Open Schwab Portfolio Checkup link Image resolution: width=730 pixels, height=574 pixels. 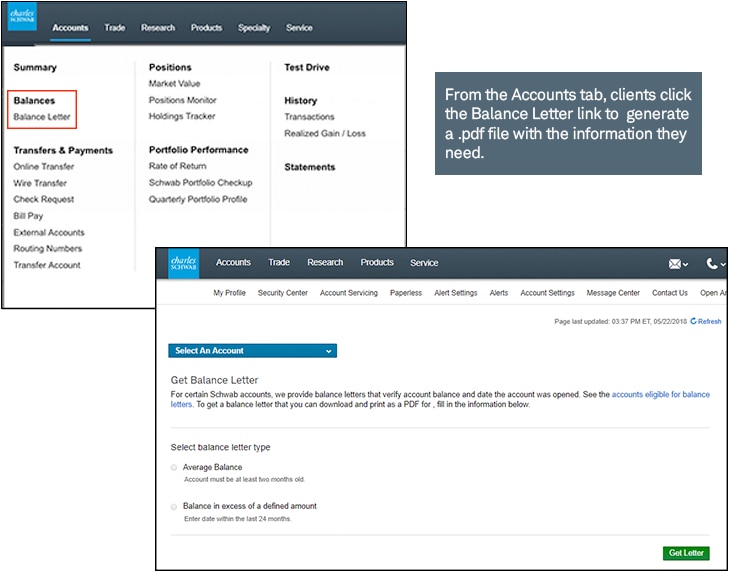pos(201,183)
